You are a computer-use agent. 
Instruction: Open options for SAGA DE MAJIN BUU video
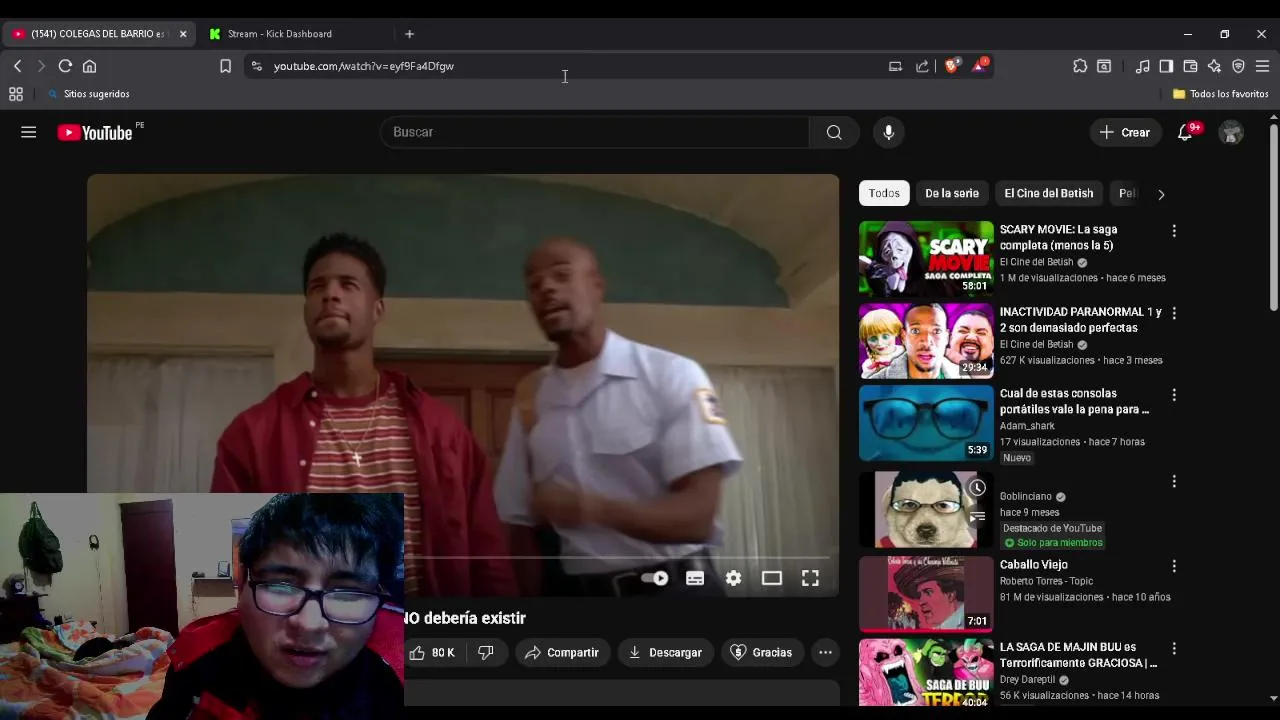click(1174, 648)
